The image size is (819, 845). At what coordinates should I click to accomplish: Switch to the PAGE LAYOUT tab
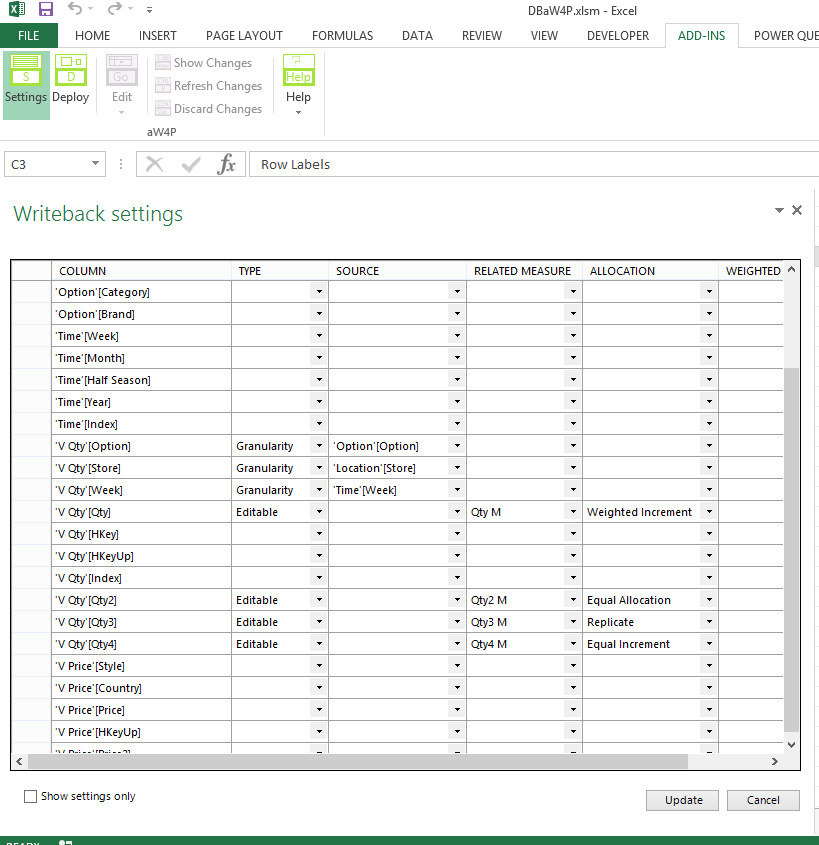pos(244,36)
